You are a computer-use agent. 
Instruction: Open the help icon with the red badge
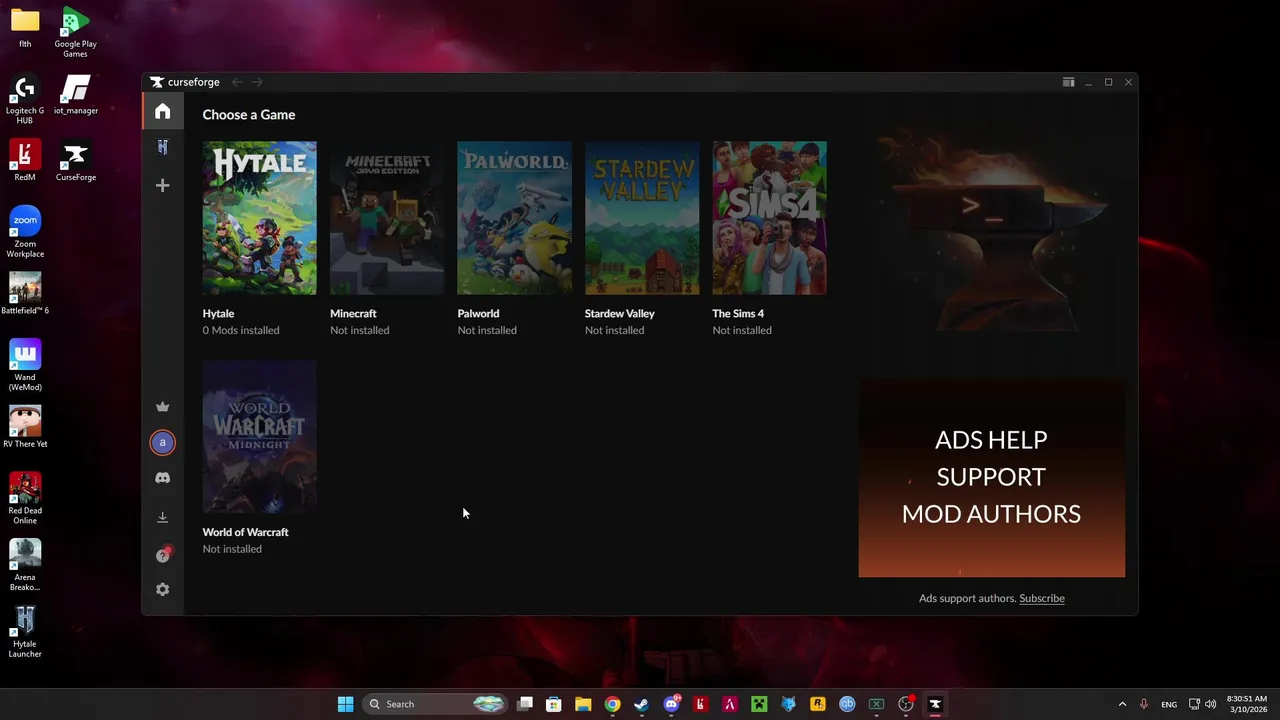pos(163,555)
